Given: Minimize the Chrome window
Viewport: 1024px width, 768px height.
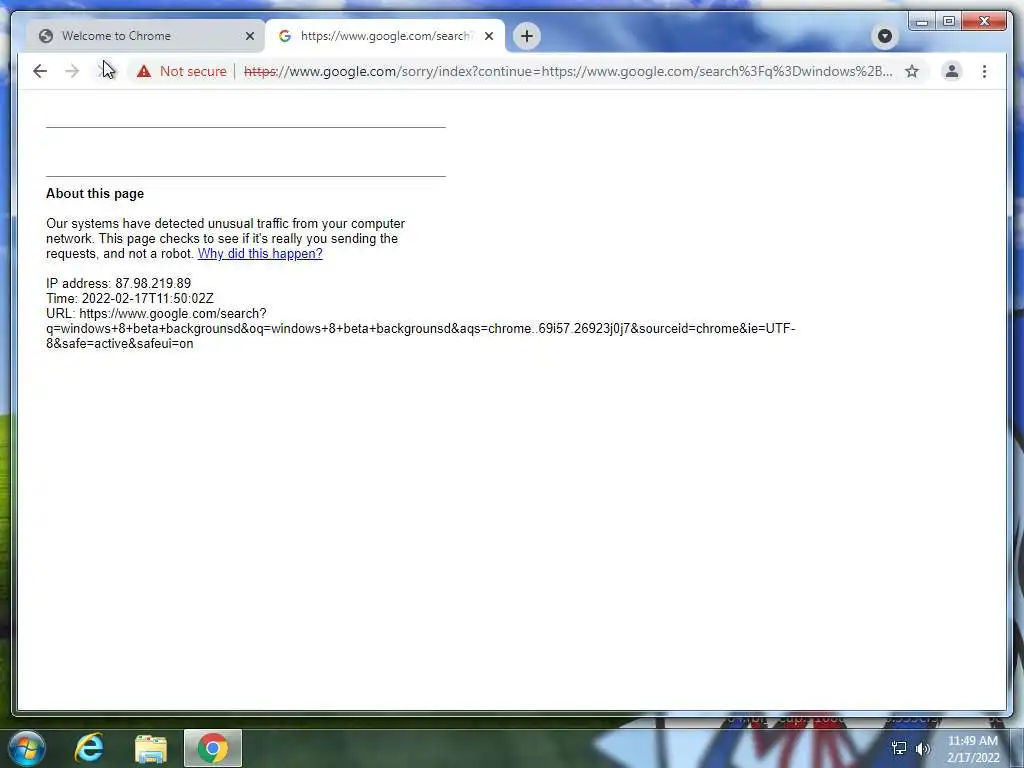Looking at the screenshot, I should click(x=922, y=22).
